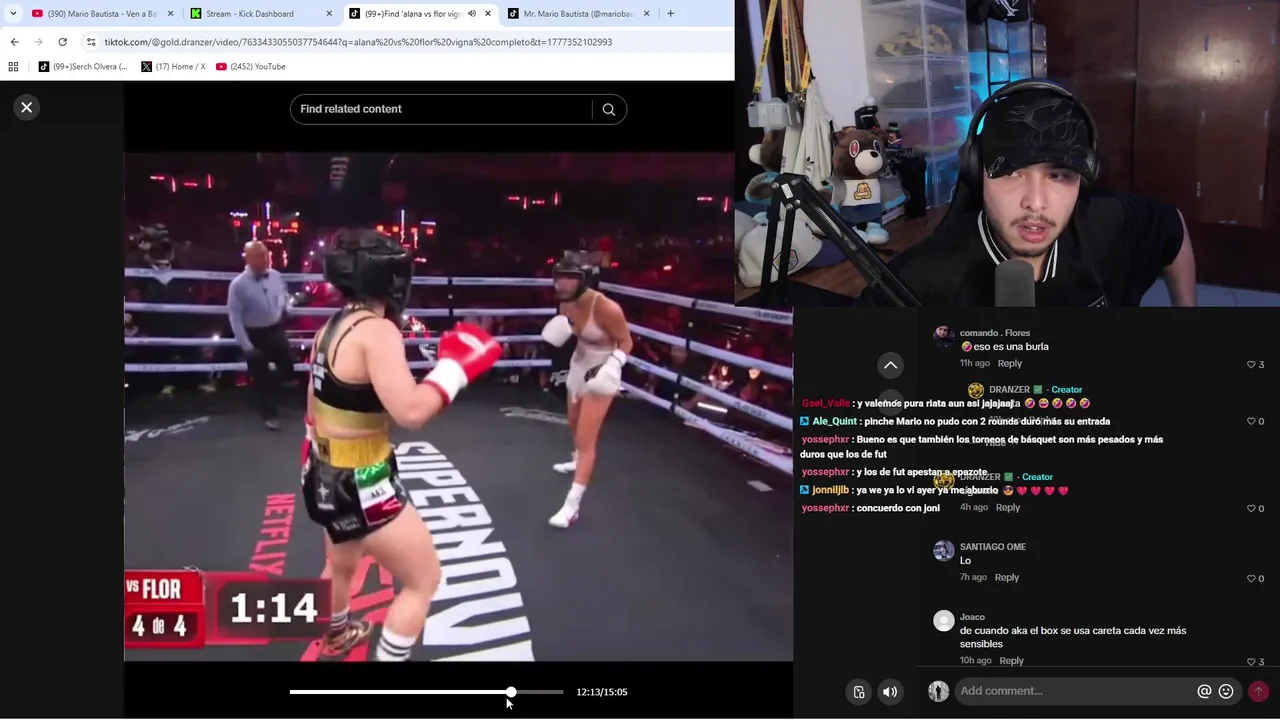Open the YouTube bookmark
The width and height of the screenshot is (1280, 720).
tap(251, 66)
